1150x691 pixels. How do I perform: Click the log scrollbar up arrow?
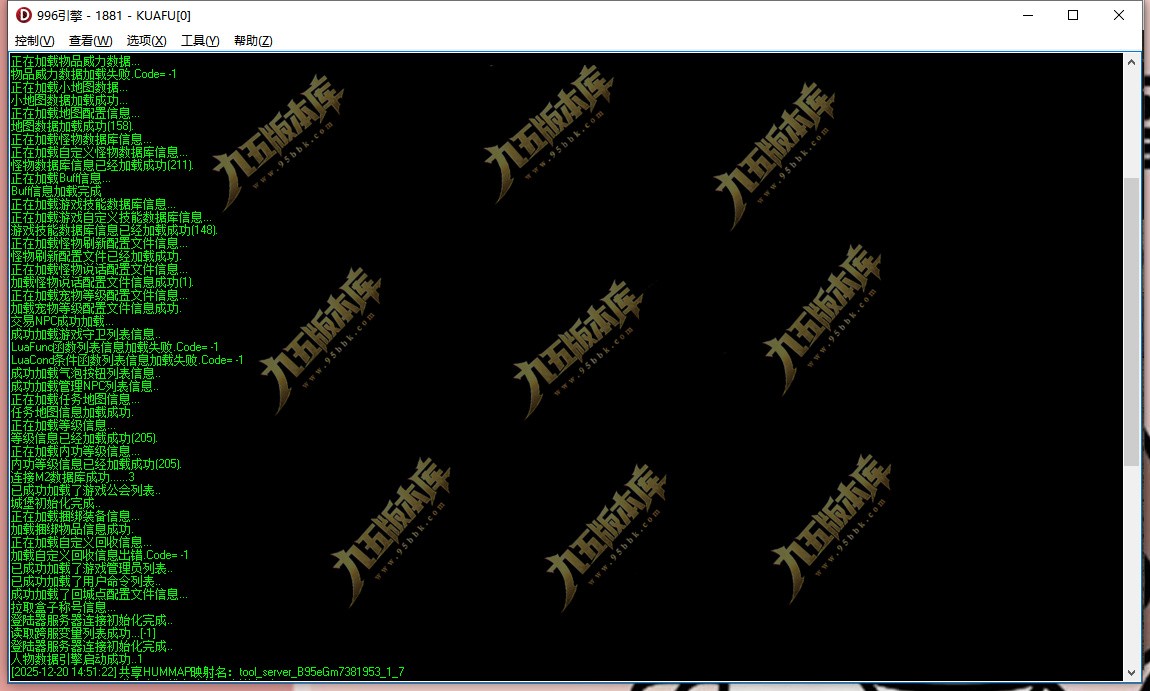(1132, 62)
